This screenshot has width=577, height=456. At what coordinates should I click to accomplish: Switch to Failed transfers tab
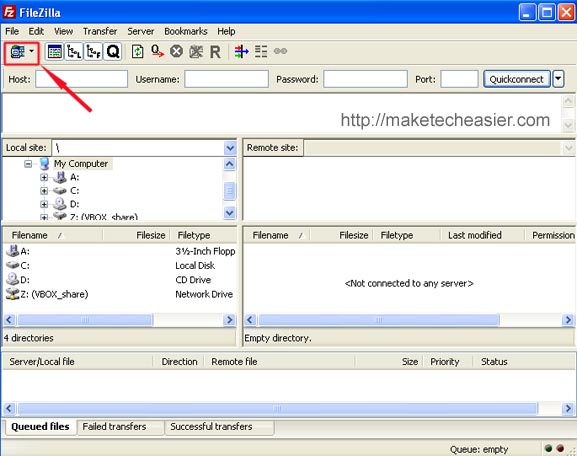click(120, 427)
